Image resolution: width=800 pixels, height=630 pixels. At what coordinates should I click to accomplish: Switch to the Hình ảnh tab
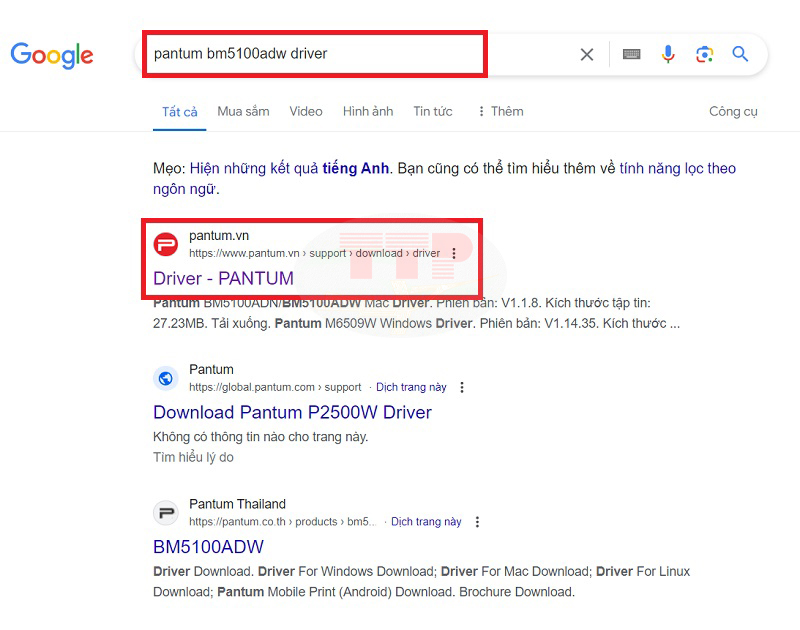[x=368, y=111]
